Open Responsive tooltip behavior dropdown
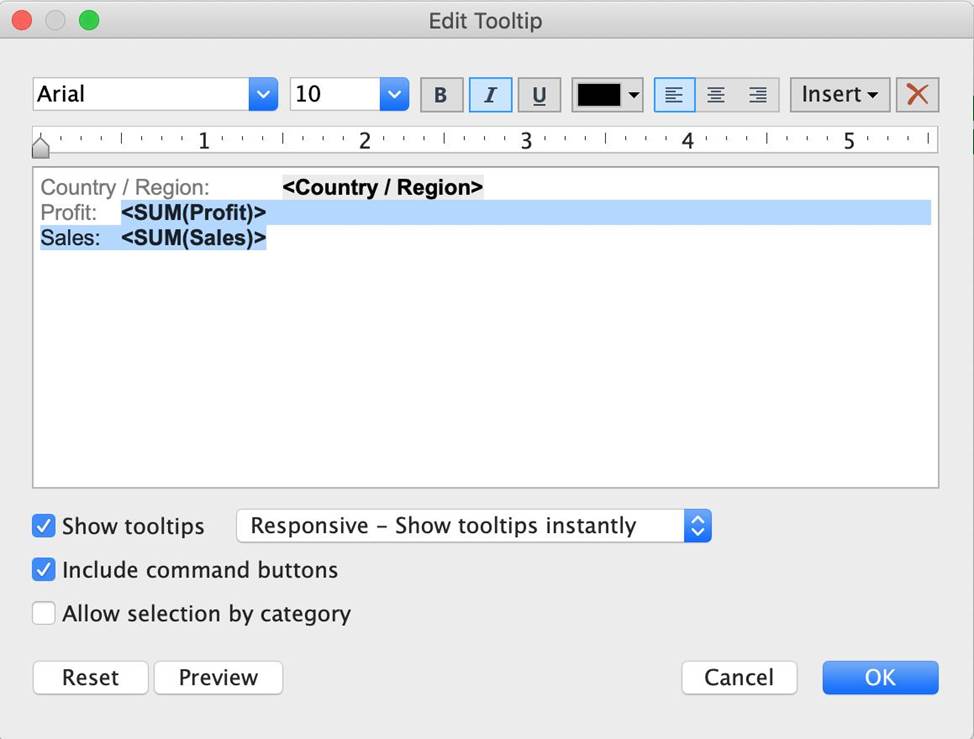 698,526
